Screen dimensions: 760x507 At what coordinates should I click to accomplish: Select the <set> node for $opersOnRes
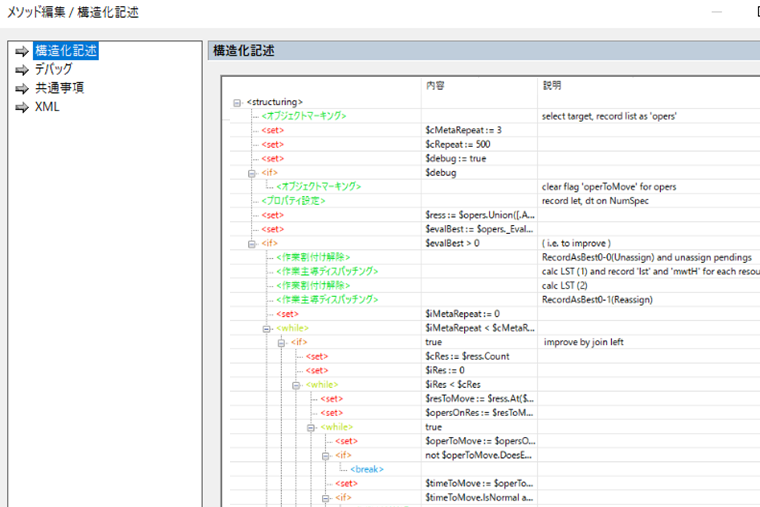pyautogui.click(x=332, y=412)
